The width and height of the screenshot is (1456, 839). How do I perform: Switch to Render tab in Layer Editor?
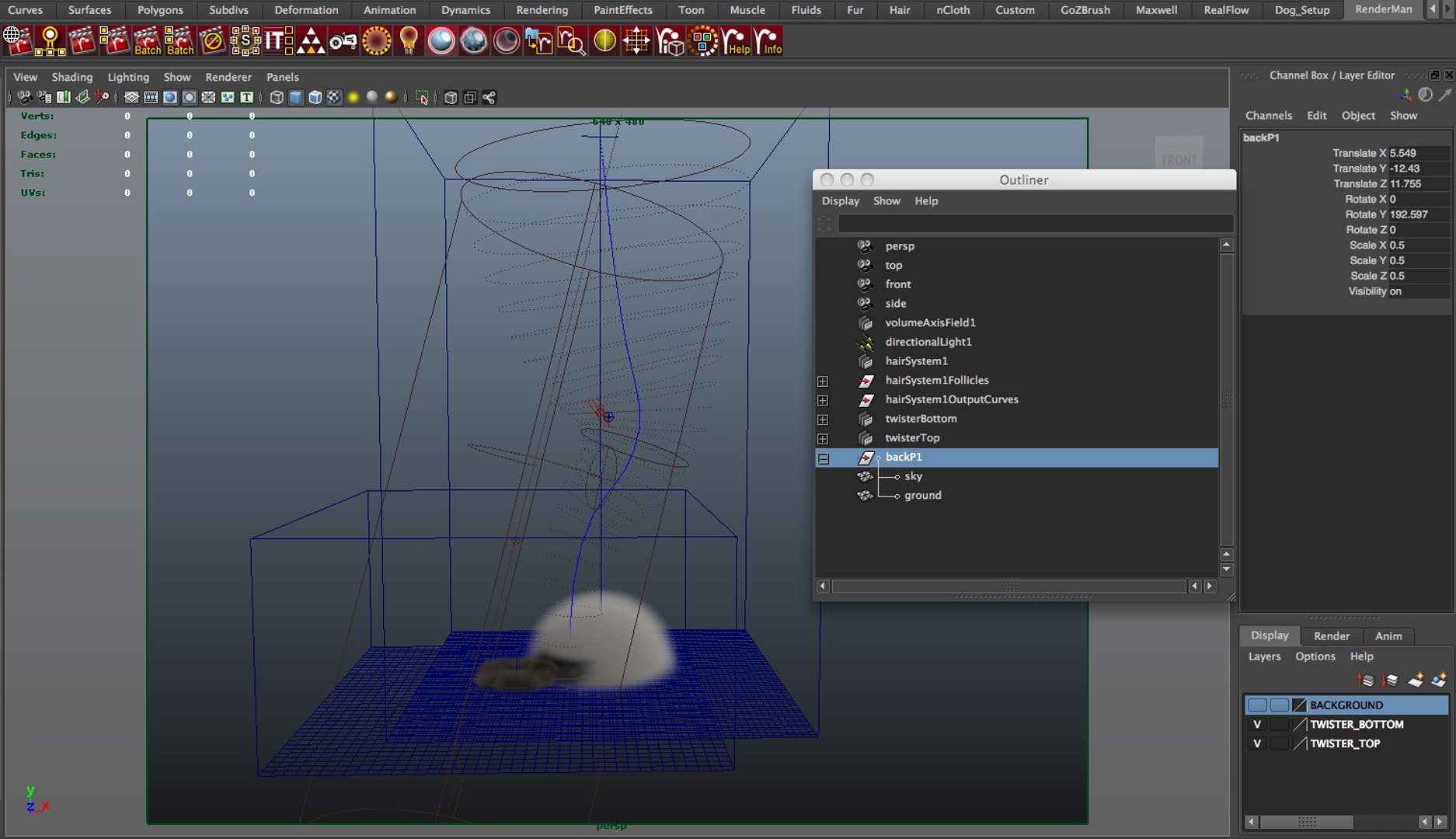[1332, 635]
